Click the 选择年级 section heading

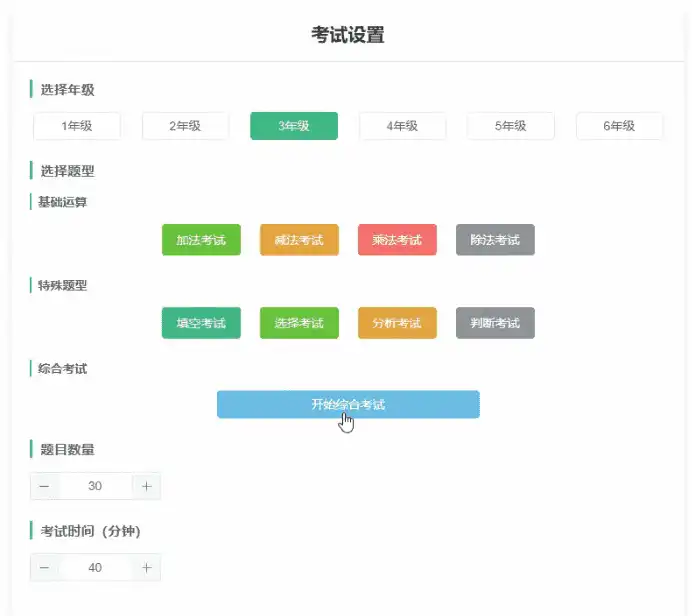[68, 90]
